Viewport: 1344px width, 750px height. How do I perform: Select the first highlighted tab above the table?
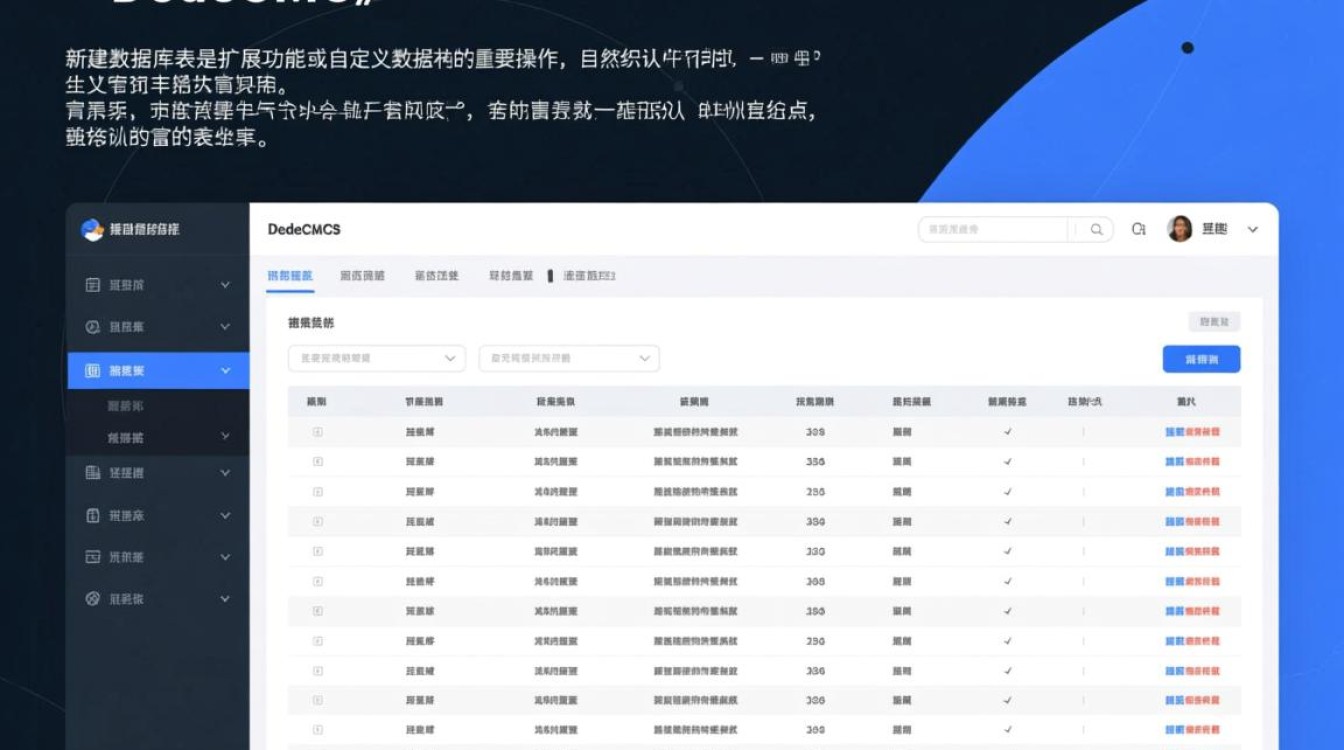coord(293,275)
